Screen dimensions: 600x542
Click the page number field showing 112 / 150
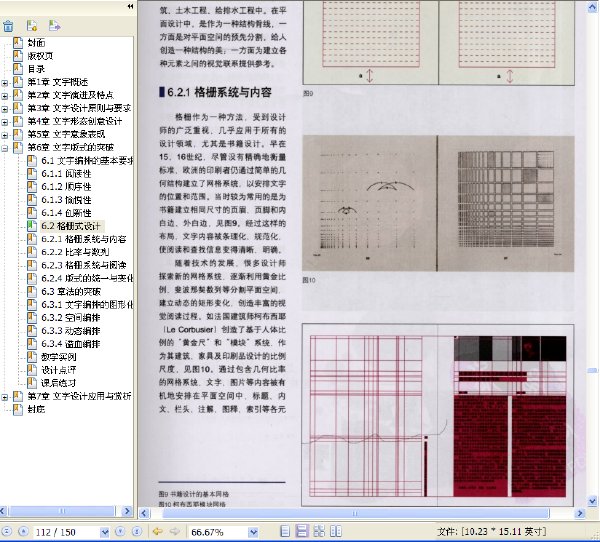(66, 532)
